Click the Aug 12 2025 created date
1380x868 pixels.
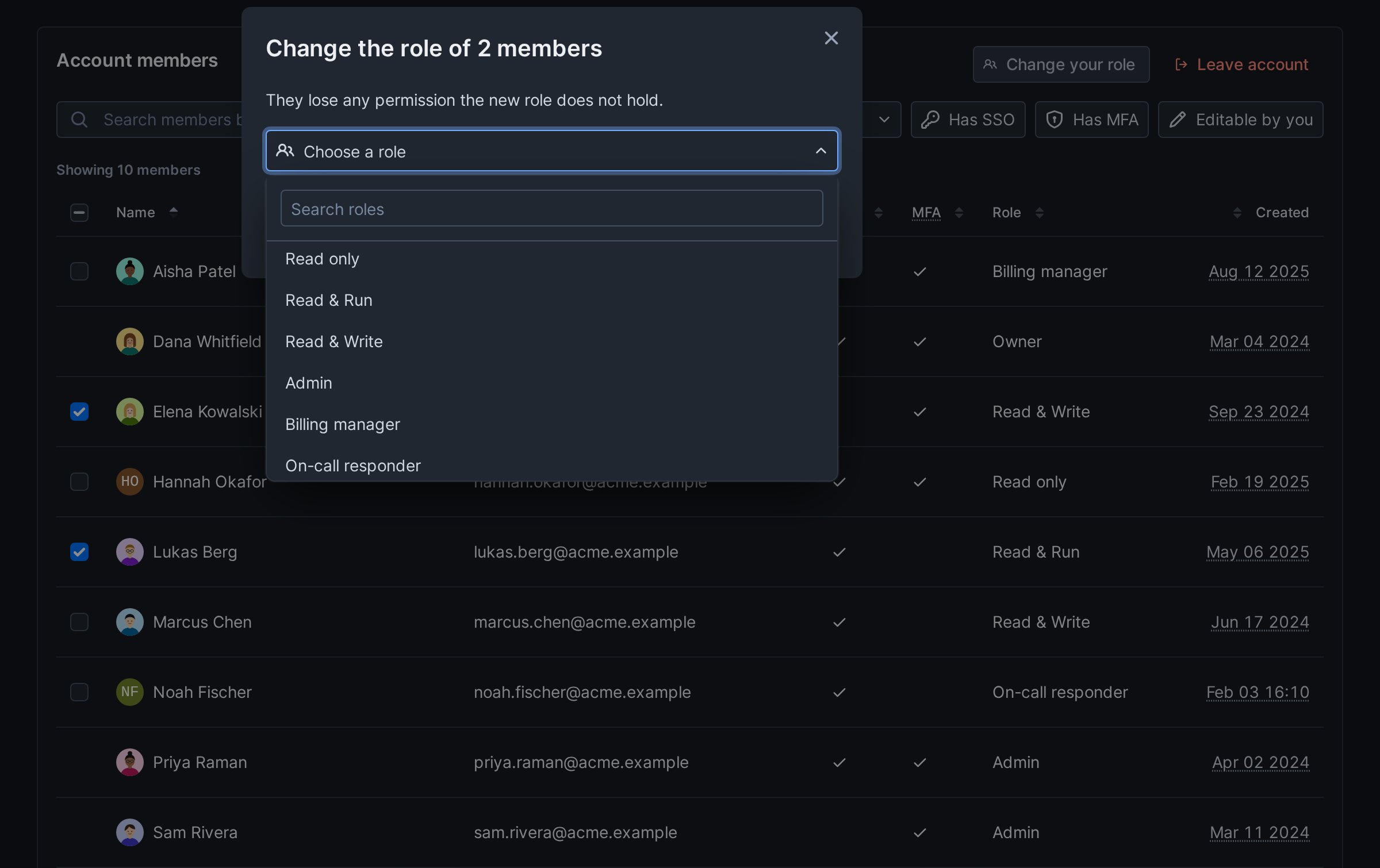pos(1259,271)
